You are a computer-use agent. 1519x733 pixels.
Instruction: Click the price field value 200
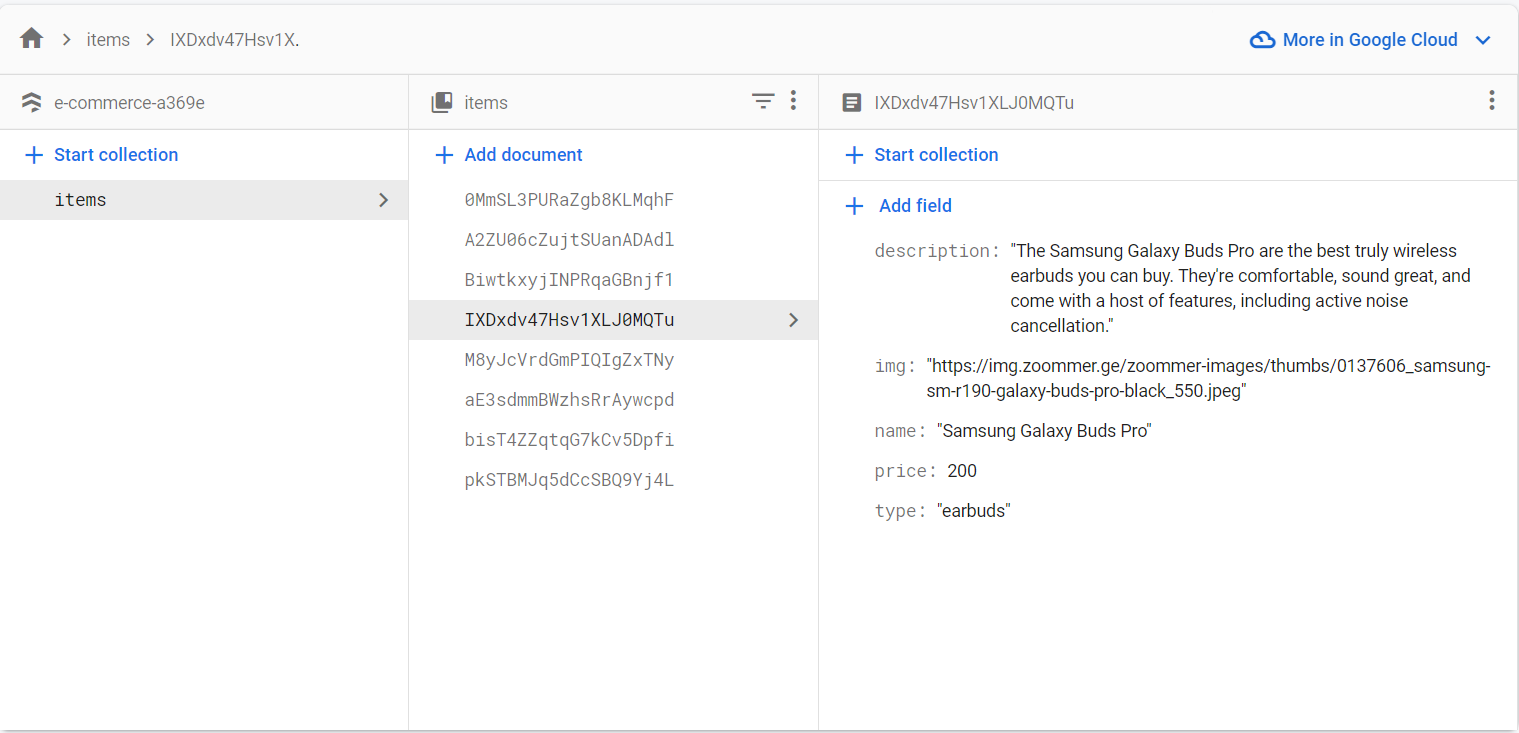[962, 471]
